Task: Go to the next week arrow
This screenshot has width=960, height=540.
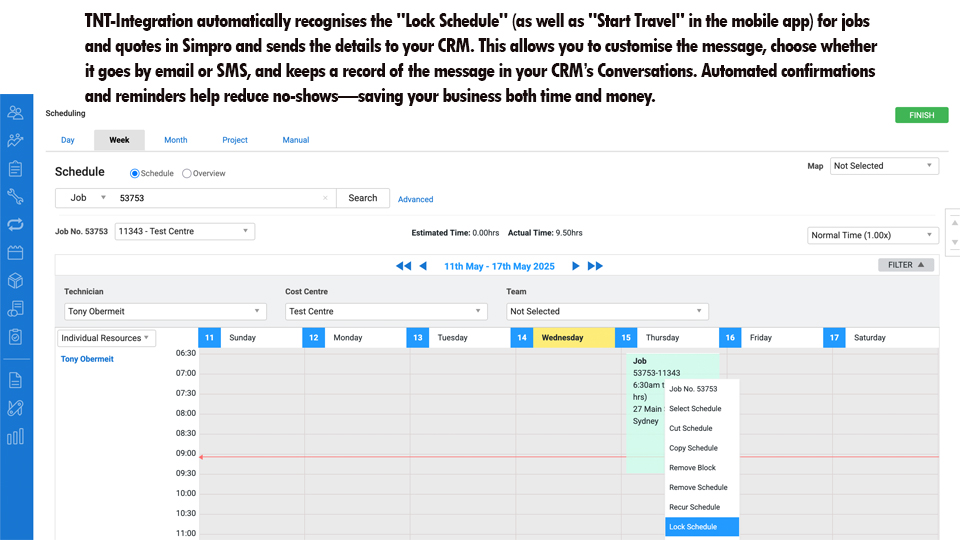Action: tap(576, 266)
